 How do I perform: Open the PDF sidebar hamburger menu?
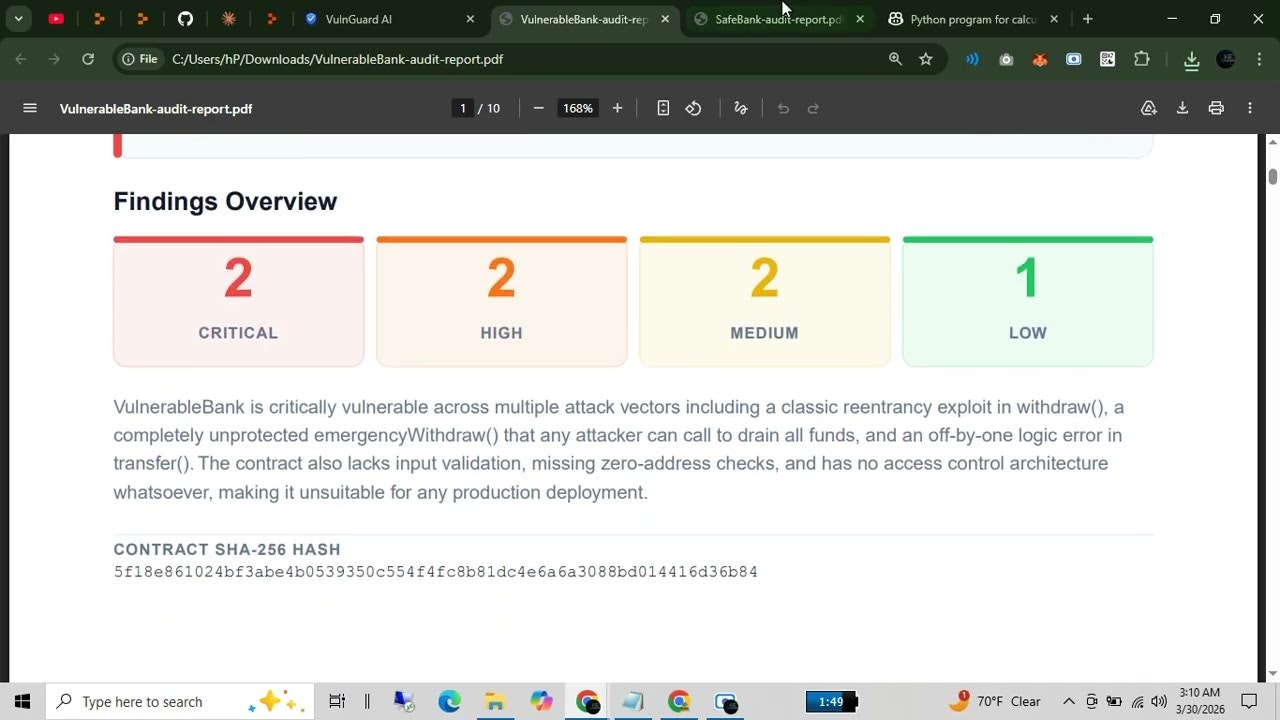(29, 108)
